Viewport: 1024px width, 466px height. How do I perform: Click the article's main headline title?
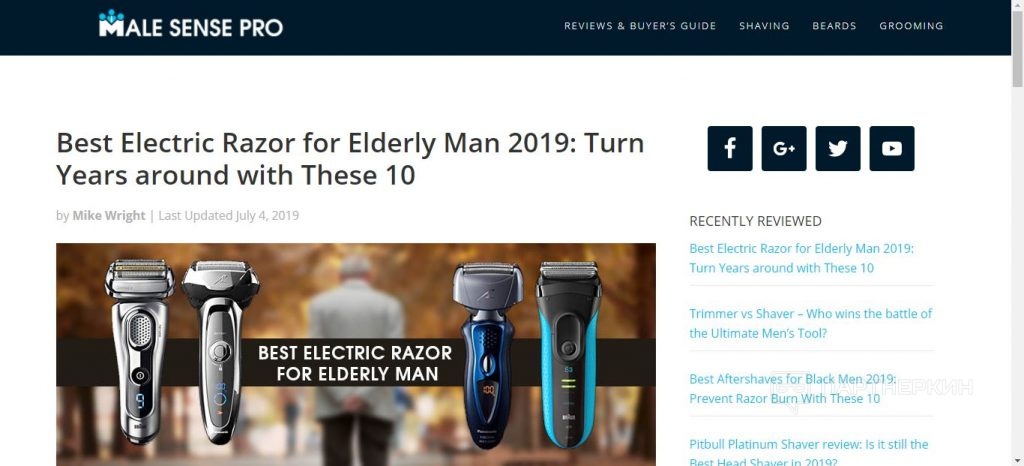[350, 159]
